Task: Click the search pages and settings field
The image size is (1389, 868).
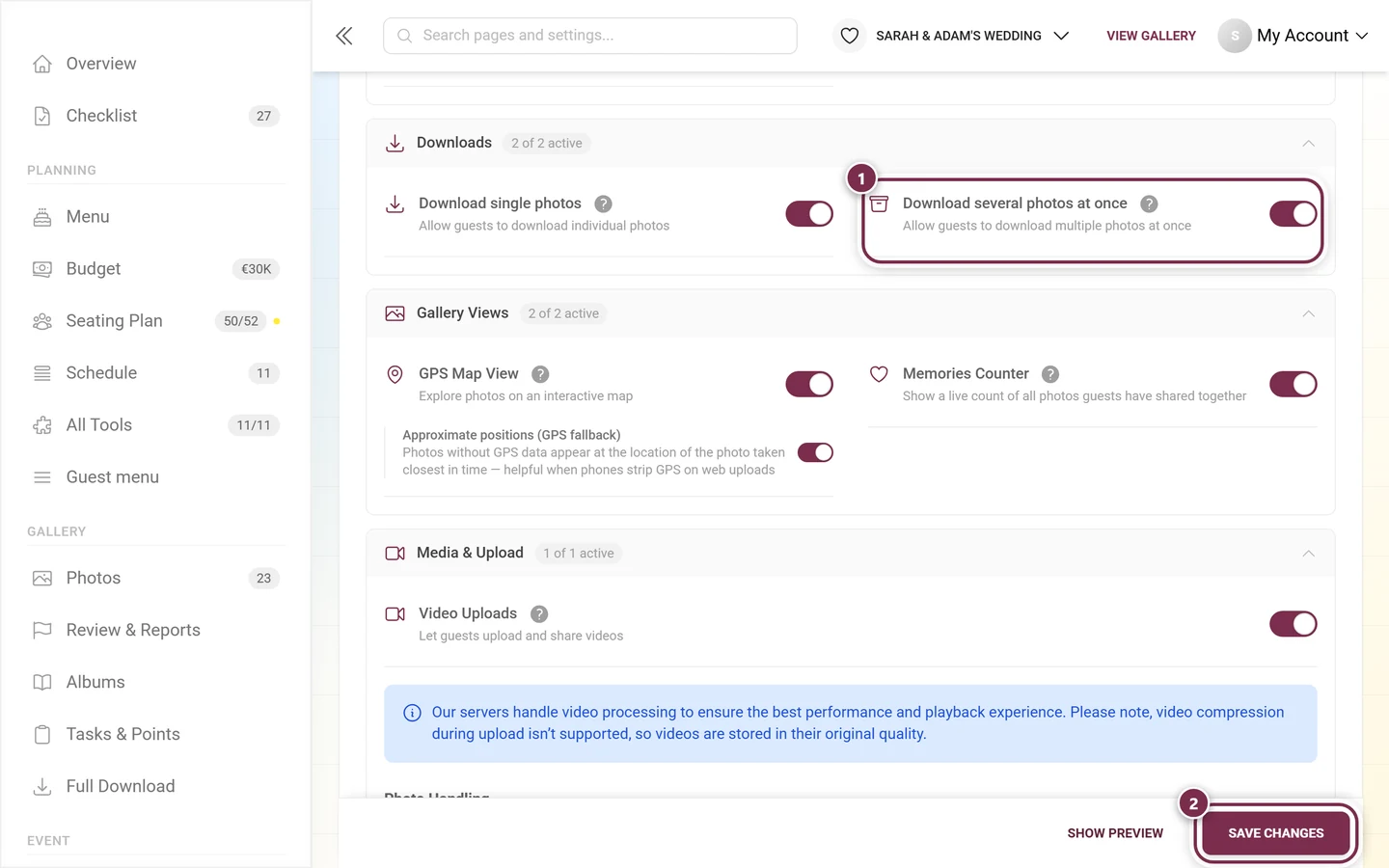Action: pyautogui.click(x=590, y=36)
